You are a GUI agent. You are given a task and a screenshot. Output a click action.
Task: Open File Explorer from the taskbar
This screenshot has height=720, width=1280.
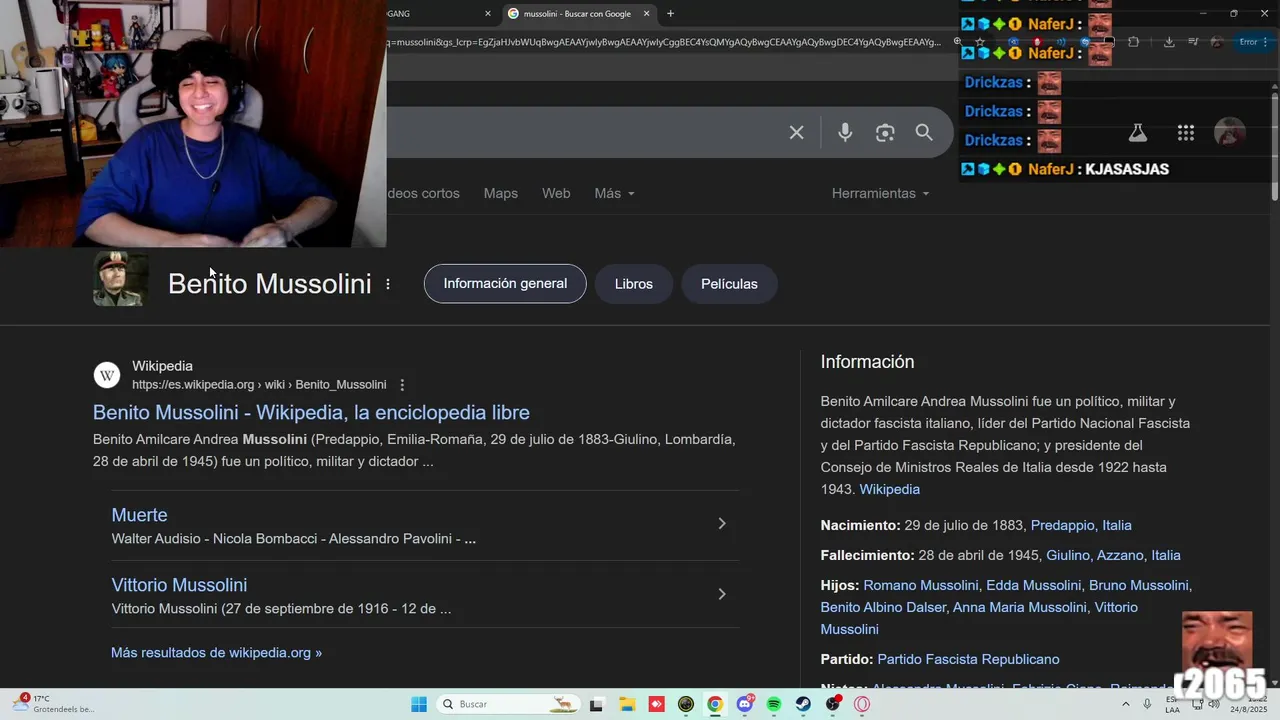tap(626, 704)
